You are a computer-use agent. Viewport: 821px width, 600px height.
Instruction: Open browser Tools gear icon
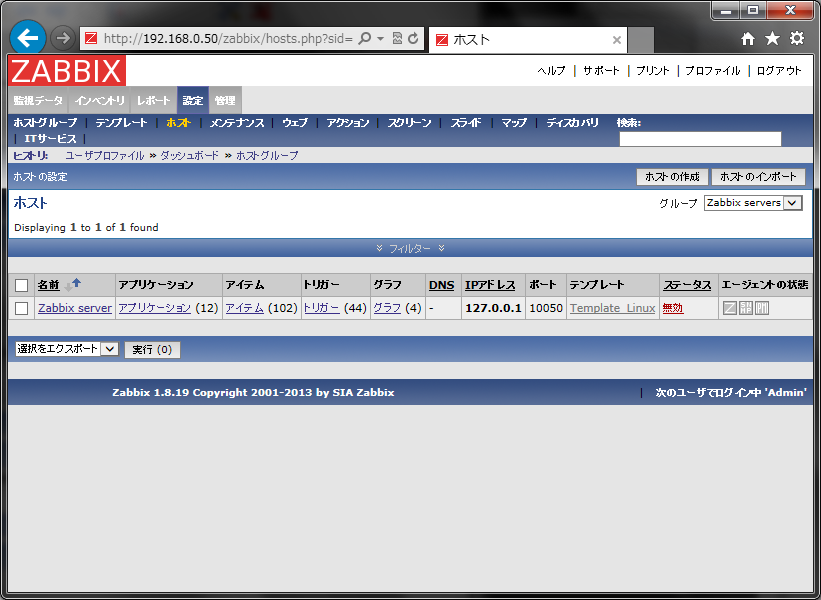(797, 38)
